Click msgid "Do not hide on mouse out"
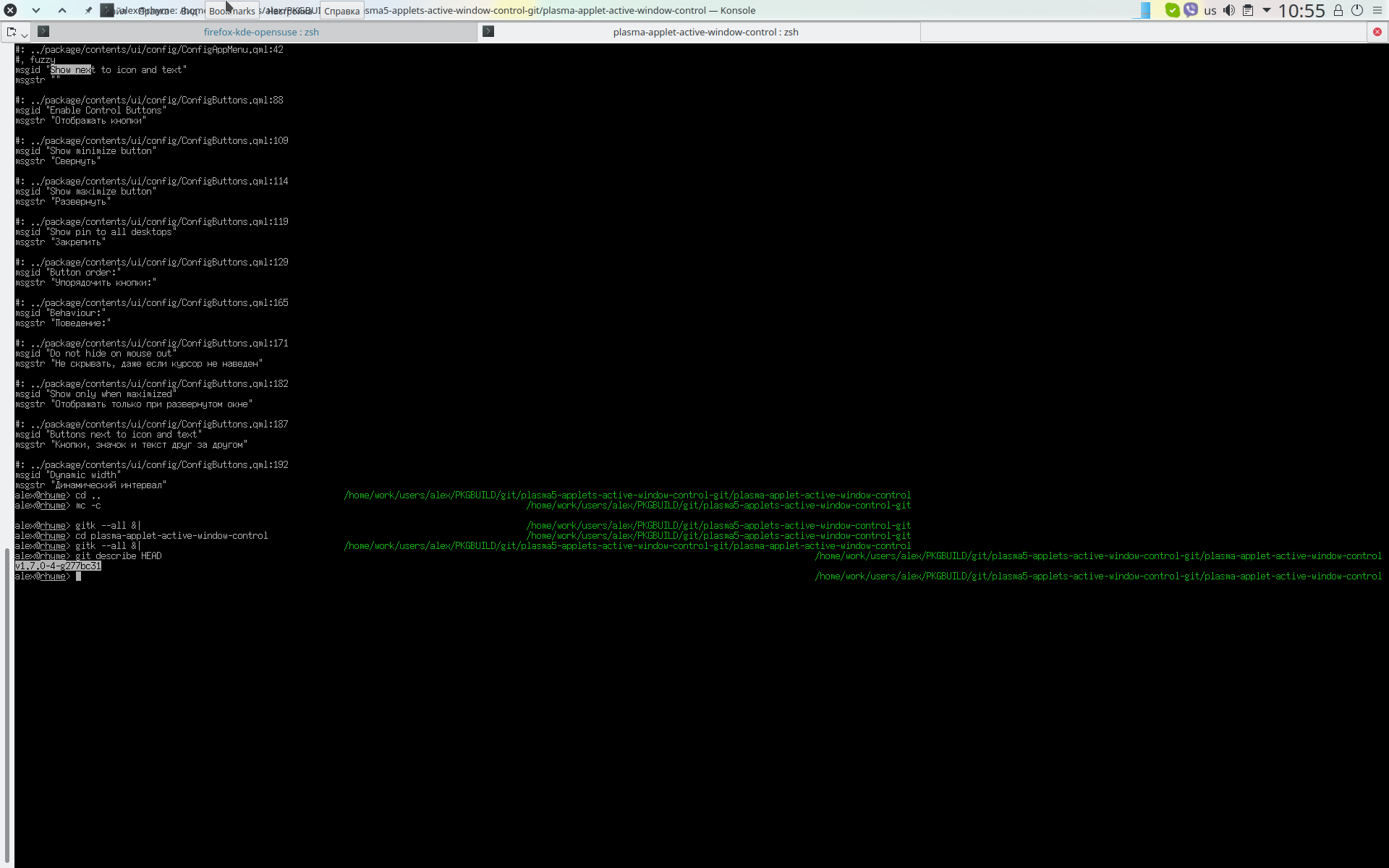This screenshot has width=1389, height=868. [95, 354]
